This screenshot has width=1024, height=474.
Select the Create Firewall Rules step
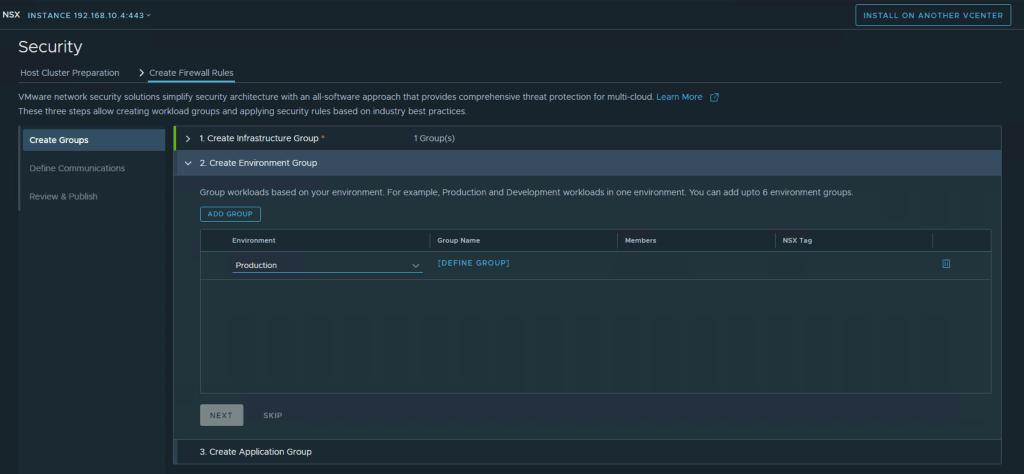[x=191, y=73]
